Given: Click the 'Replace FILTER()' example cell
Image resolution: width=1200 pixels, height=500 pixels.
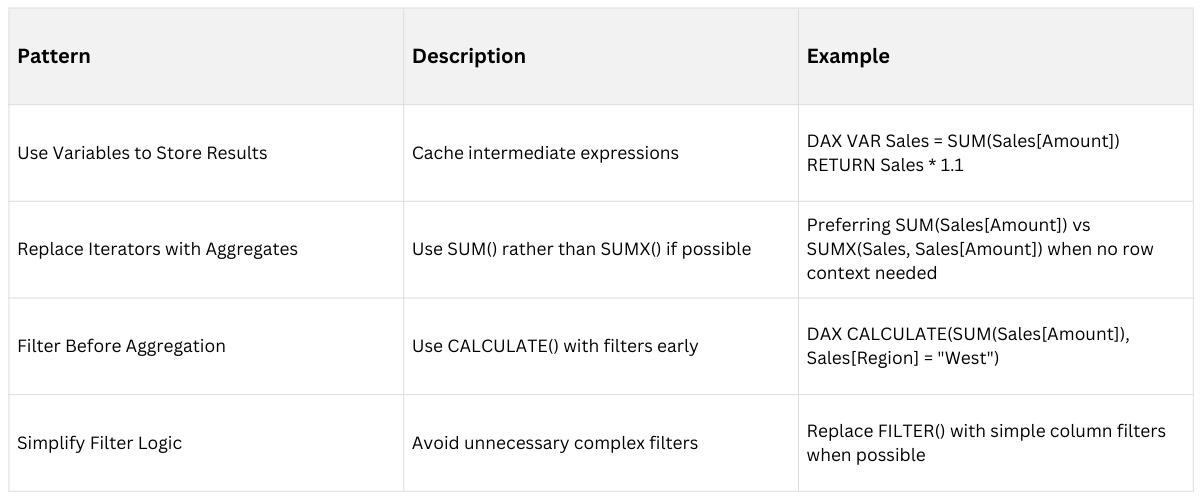Looking at the screenshot, I should (x=985, y=431).
